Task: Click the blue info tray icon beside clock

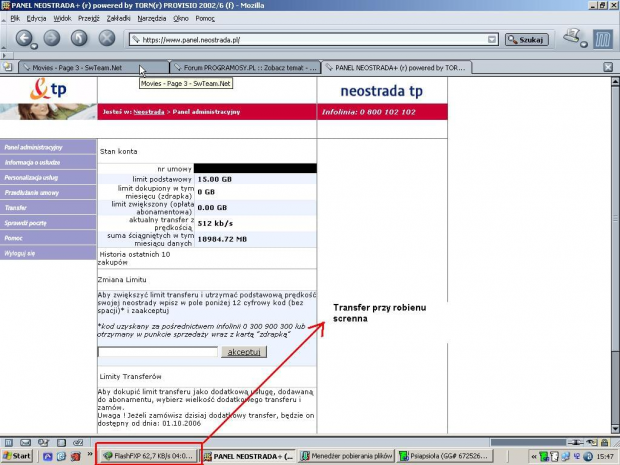Action: [x=588, y=456]
